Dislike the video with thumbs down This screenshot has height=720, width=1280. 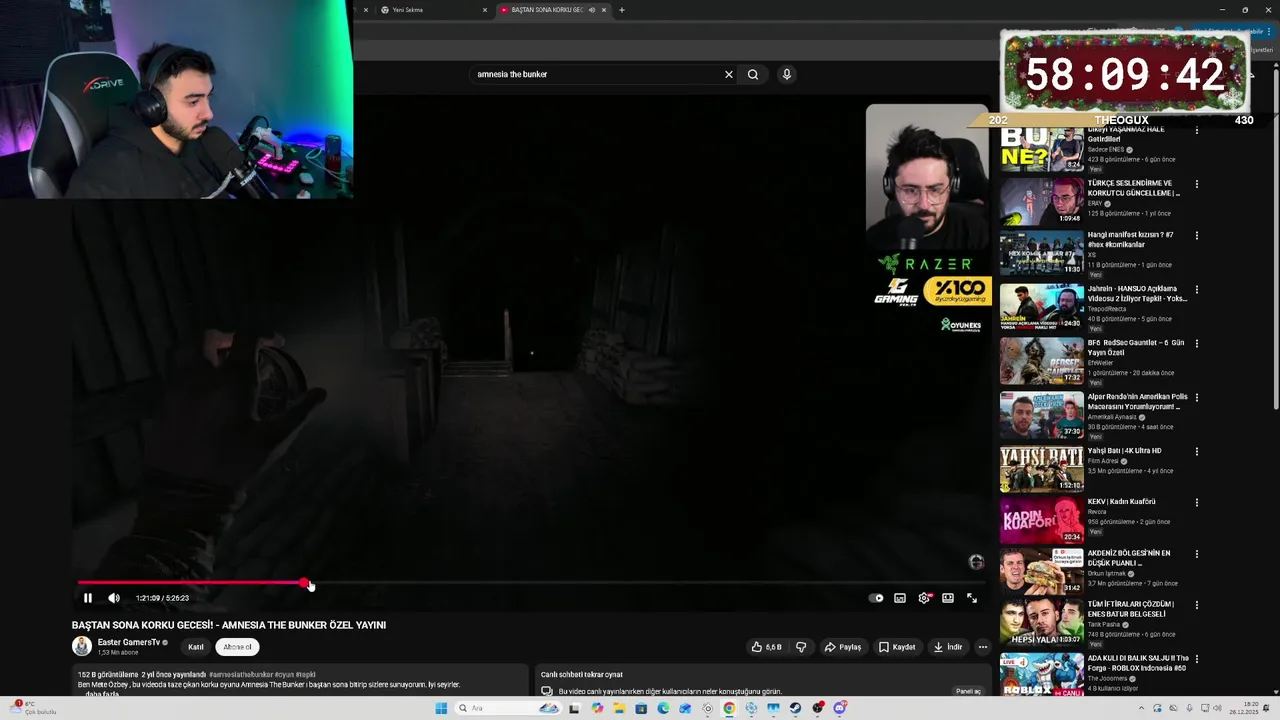point(801,647)
